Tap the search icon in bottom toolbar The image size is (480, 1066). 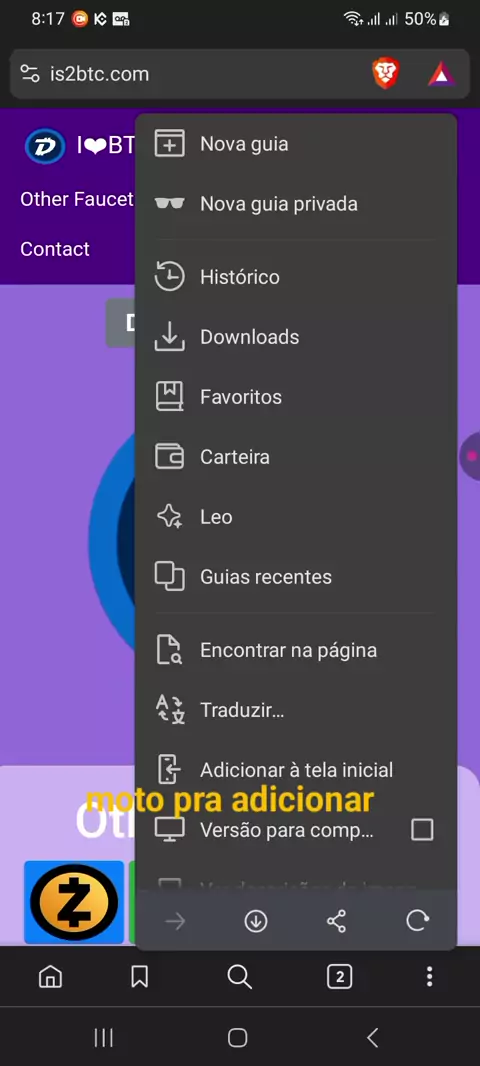[x=239, y=977]
